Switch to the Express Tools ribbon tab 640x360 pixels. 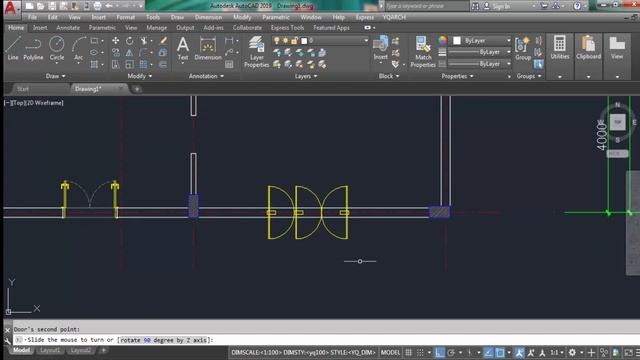287,28
